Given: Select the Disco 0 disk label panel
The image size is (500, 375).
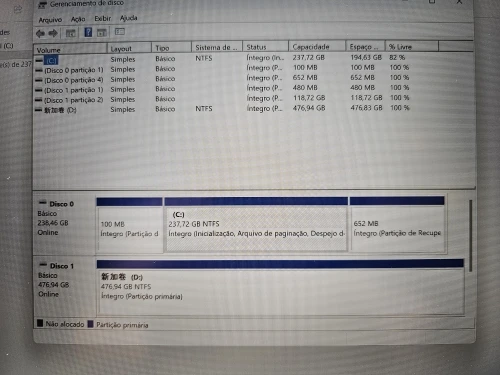Looking at the screenshot, I should click(x=64, y=223).
